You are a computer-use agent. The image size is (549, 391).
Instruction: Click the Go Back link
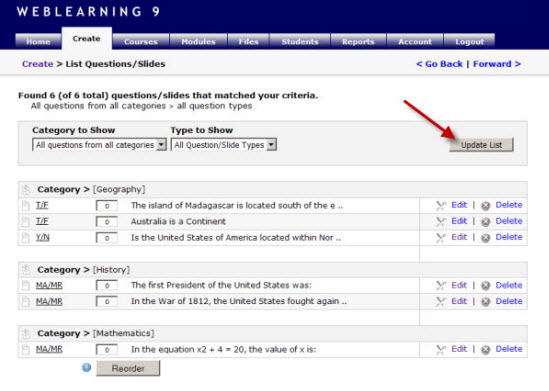[x=439, y=64]
